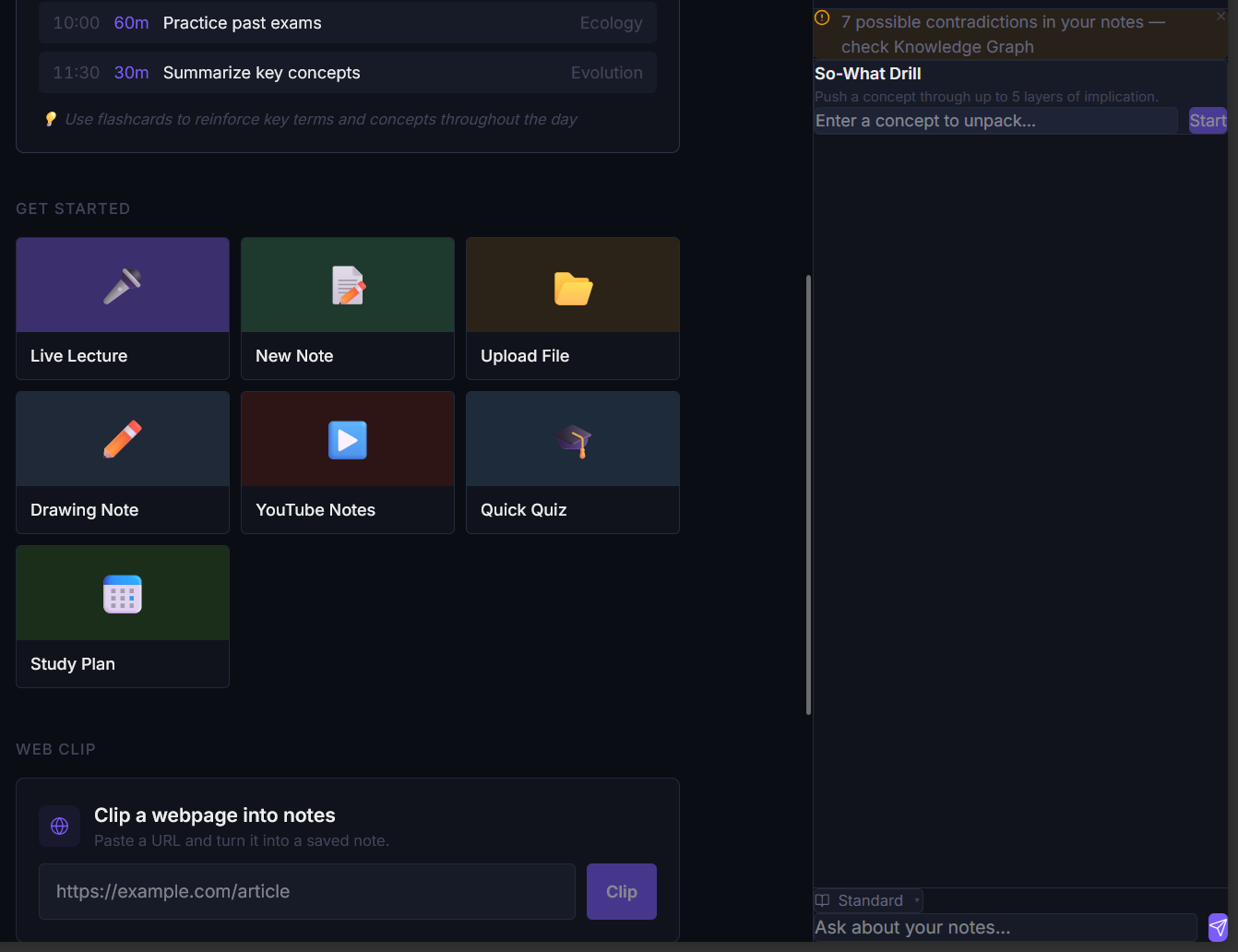Click the warning icon on the contradictions banner

(822, 17)
